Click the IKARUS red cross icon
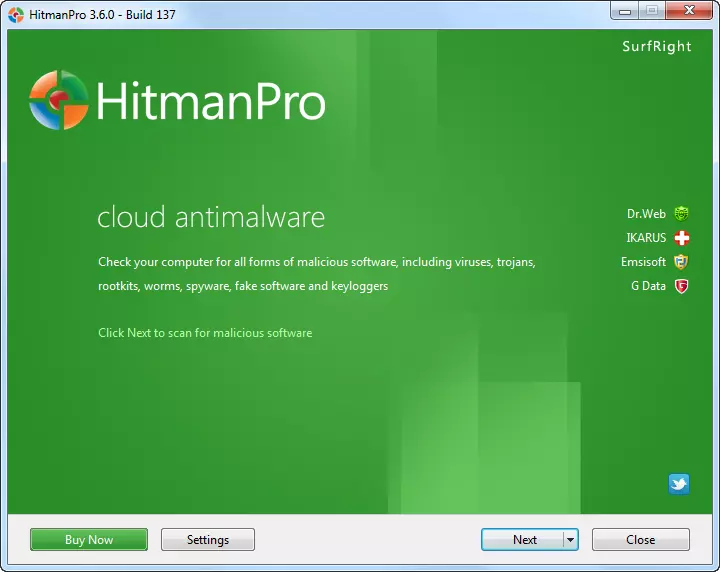 681,238
